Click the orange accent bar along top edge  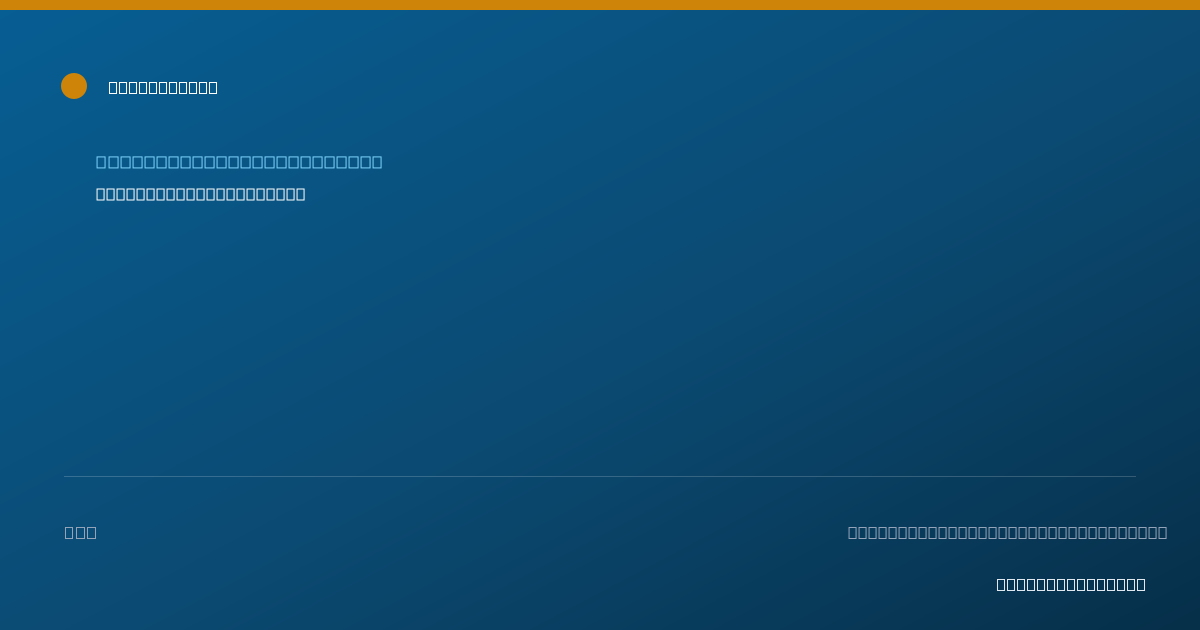[x=600, y=5]
